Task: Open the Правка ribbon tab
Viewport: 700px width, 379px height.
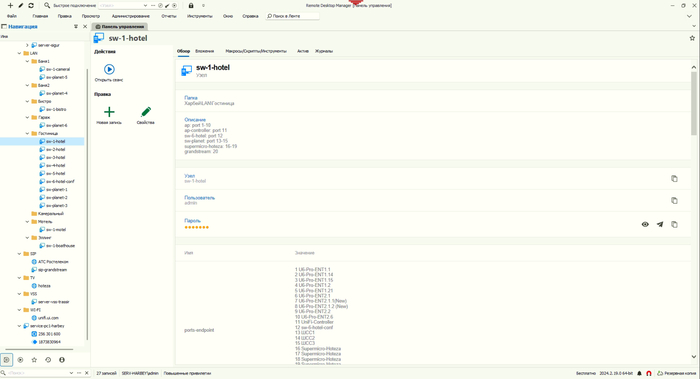Action: (65, 16)
